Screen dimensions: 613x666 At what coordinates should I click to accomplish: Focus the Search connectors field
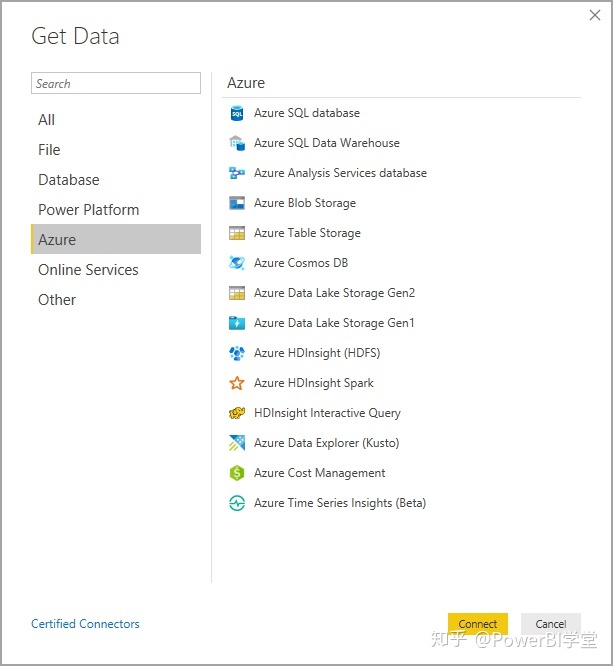click(x=116, y=83)
